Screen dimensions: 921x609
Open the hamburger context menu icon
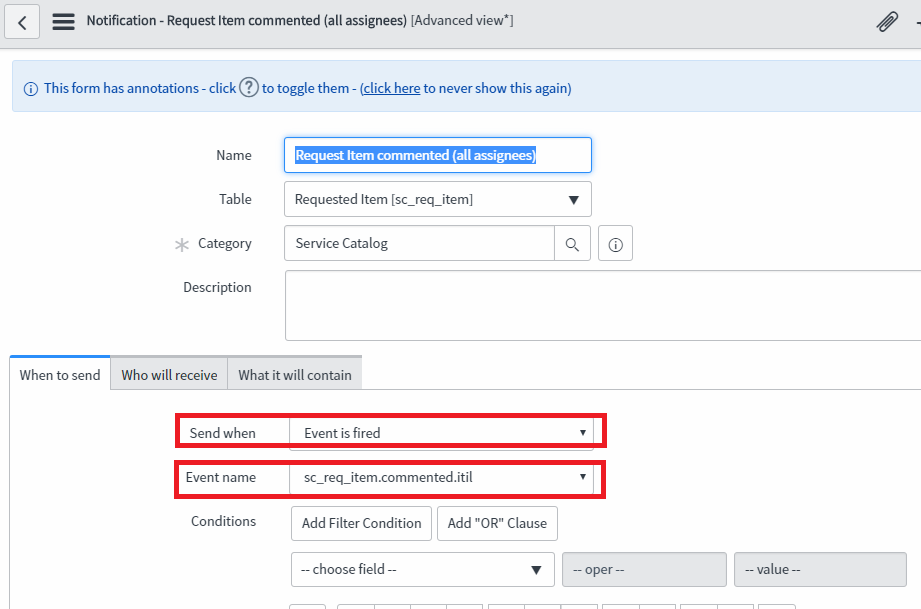point(63,21)
